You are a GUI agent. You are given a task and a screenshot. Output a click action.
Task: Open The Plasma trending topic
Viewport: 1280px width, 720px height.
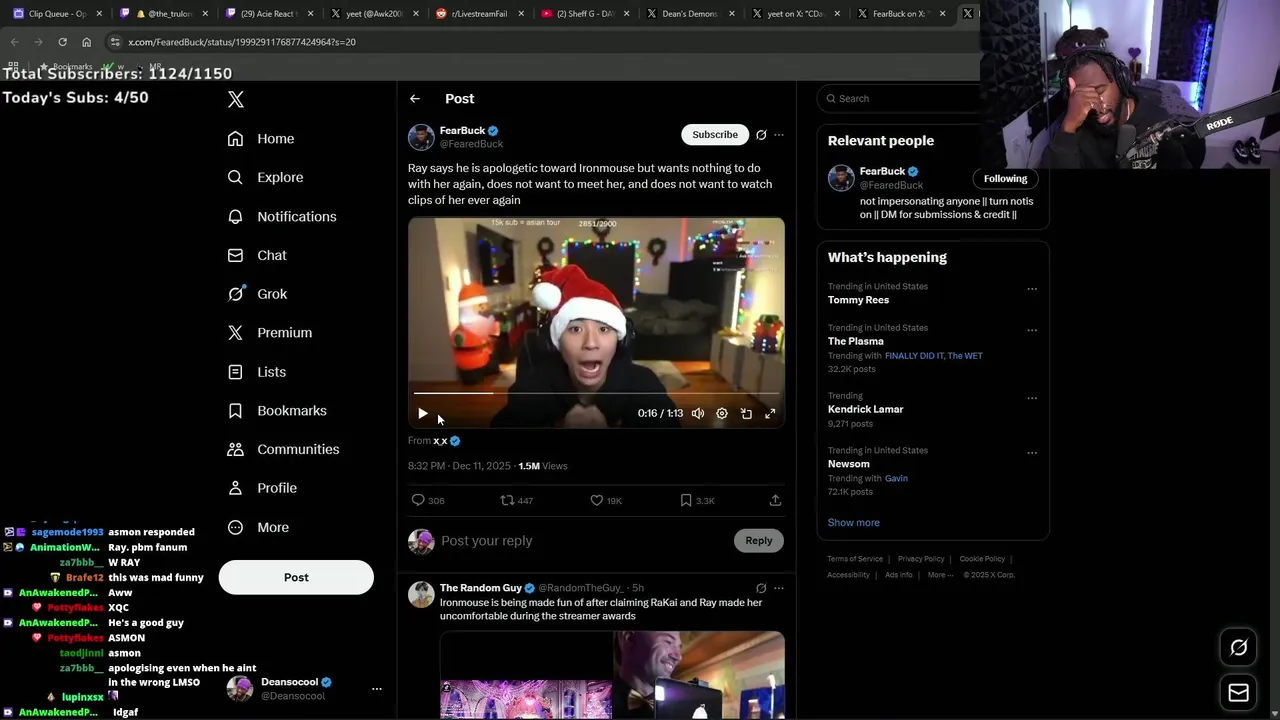pos(856,341)
